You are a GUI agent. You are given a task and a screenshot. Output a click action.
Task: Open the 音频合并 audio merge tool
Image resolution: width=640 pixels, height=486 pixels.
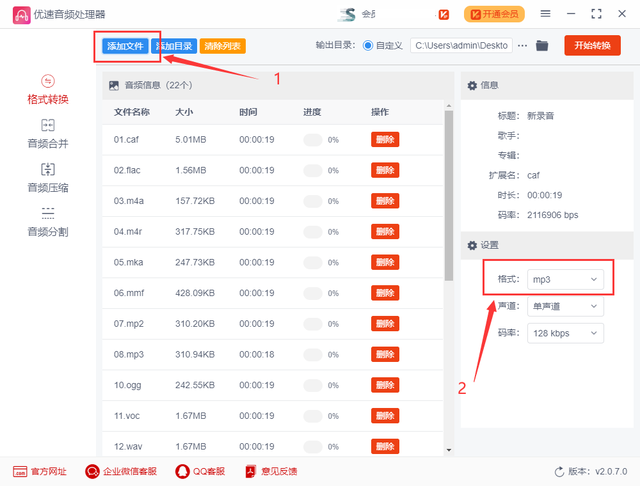point(48,126)
